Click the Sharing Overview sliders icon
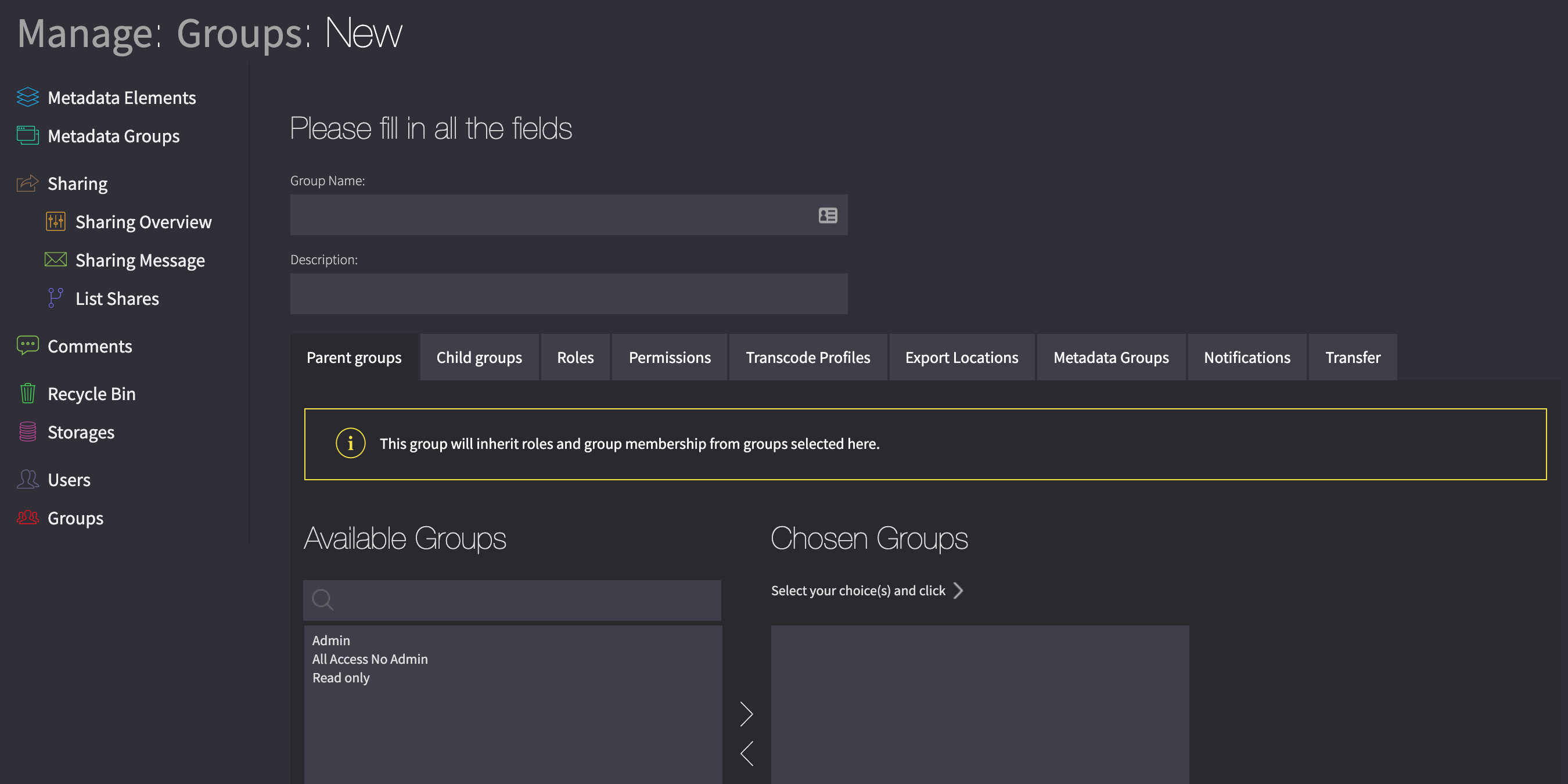 click(x=55, y=222)
